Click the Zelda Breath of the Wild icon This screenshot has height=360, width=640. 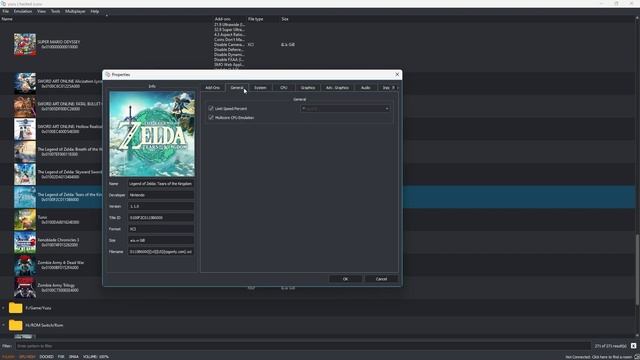[x=25, y=151]
